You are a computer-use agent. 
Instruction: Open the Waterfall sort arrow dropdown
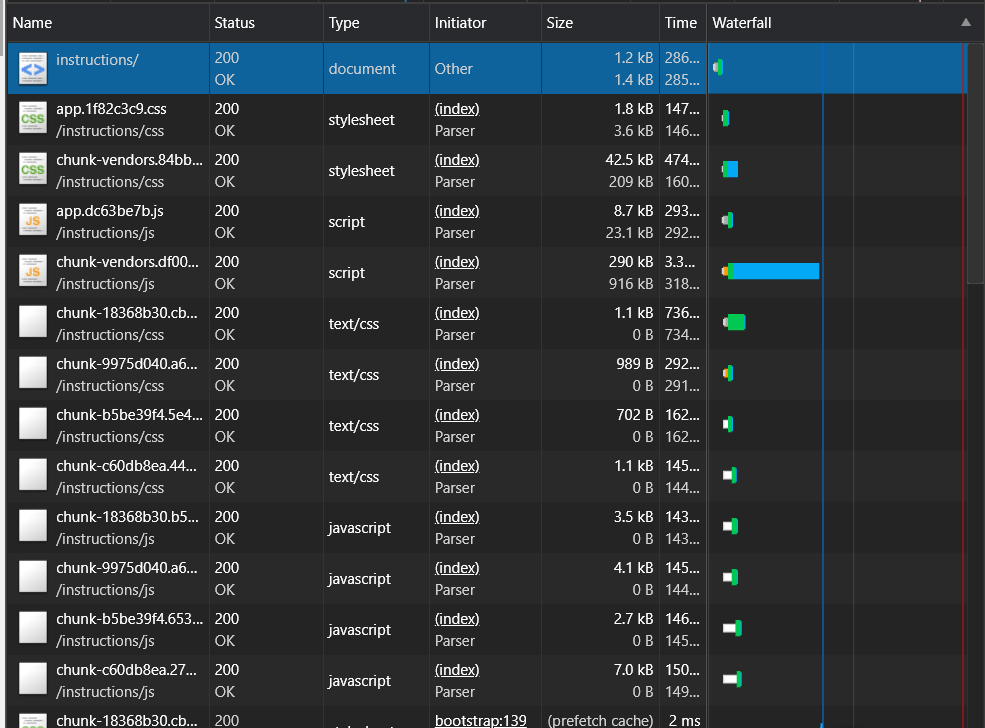coord(965,22)
